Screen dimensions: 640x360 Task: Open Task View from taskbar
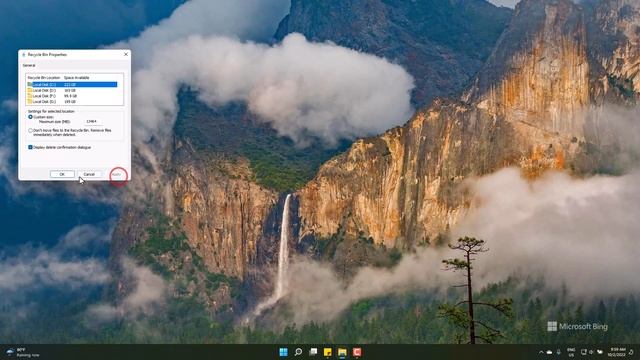tap(313, 352)
